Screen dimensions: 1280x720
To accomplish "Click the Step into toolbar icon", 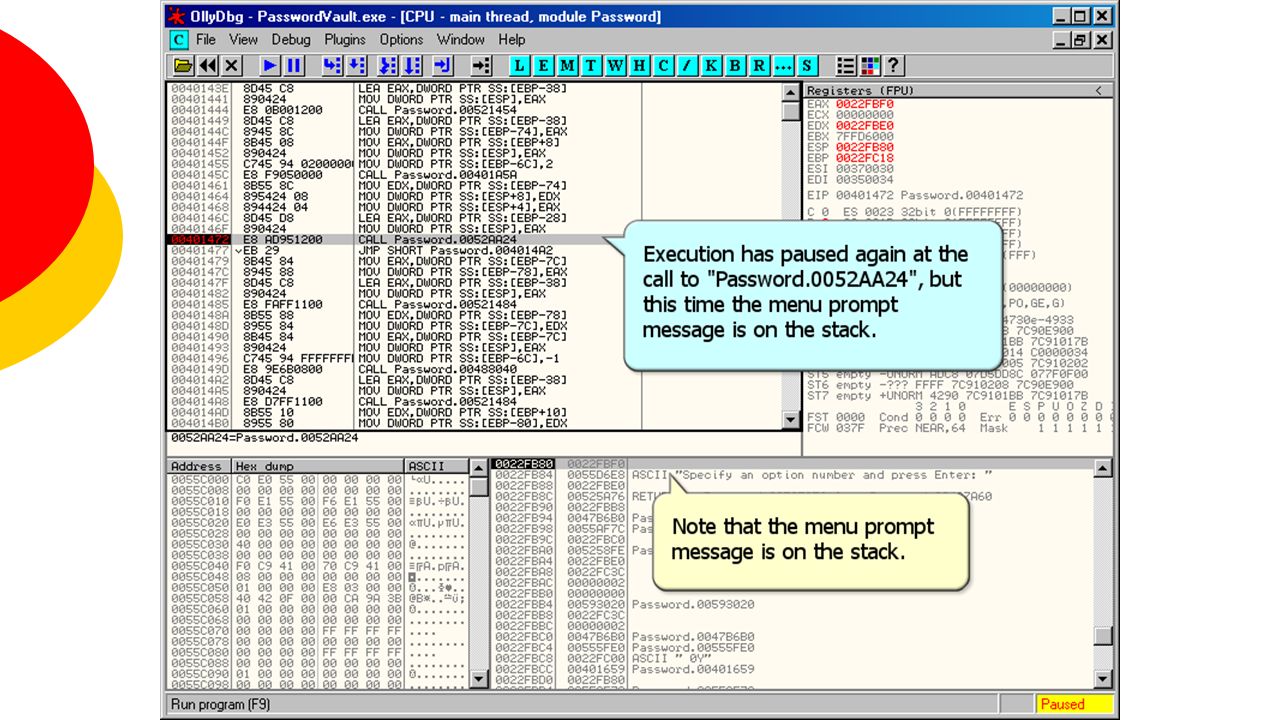I will click(x=332, y=66).
